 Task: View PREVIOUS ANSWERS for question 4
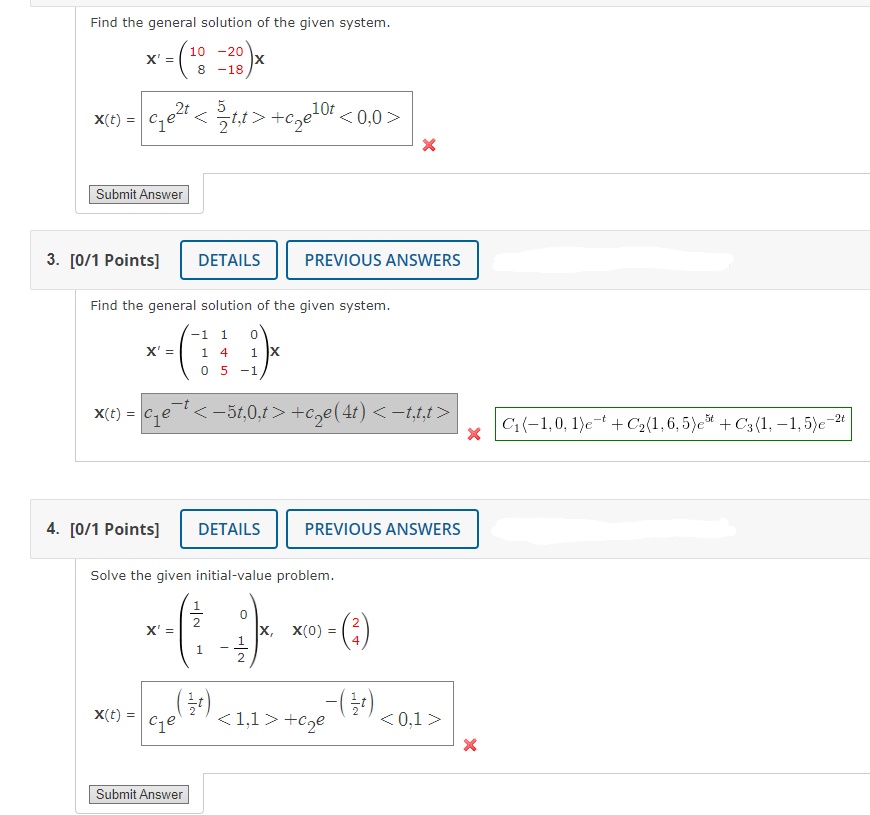pyautogui.click(x=382, y=529)
